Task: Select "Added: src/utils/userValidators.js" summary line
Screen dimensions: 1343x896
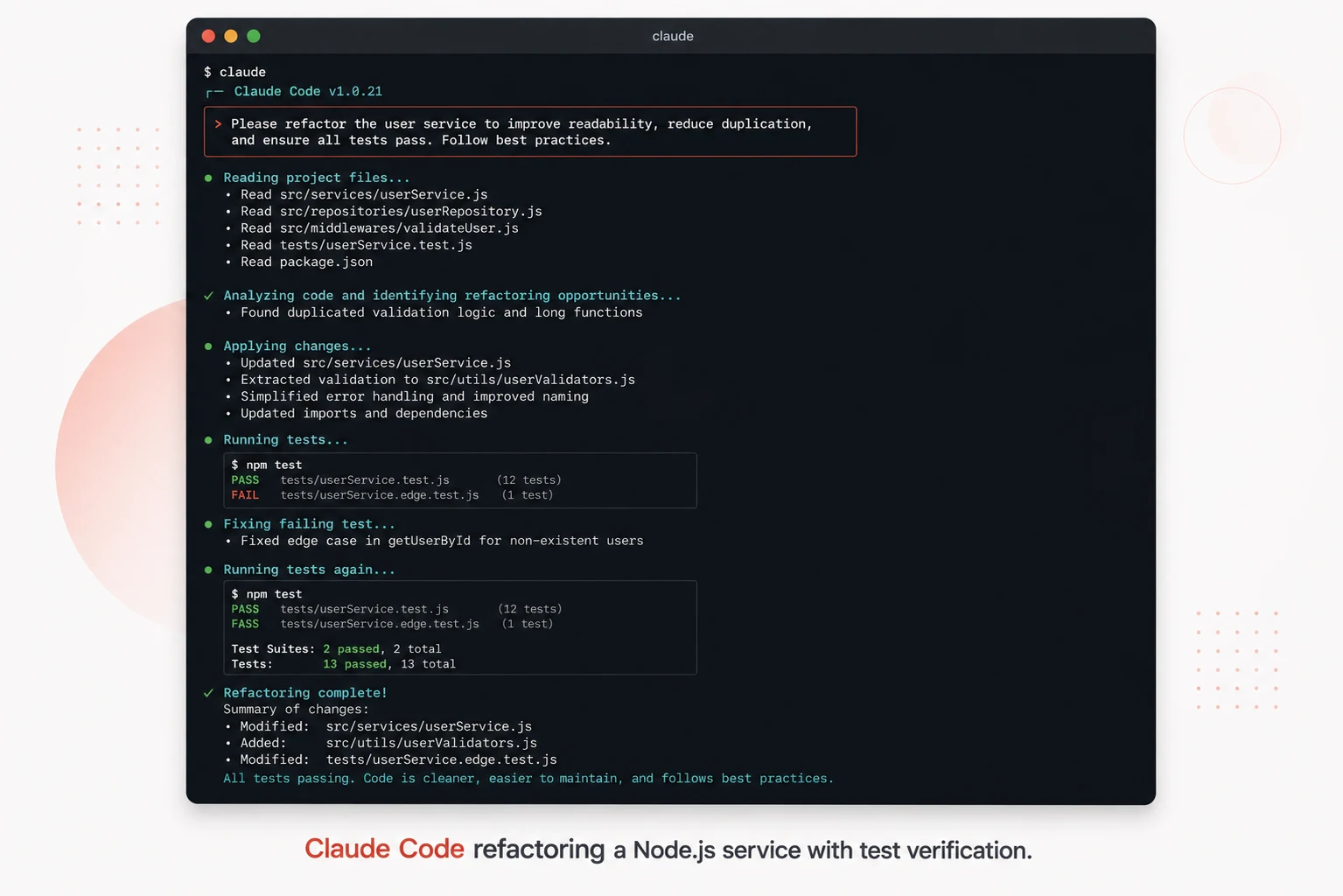Action: [388, 743]
